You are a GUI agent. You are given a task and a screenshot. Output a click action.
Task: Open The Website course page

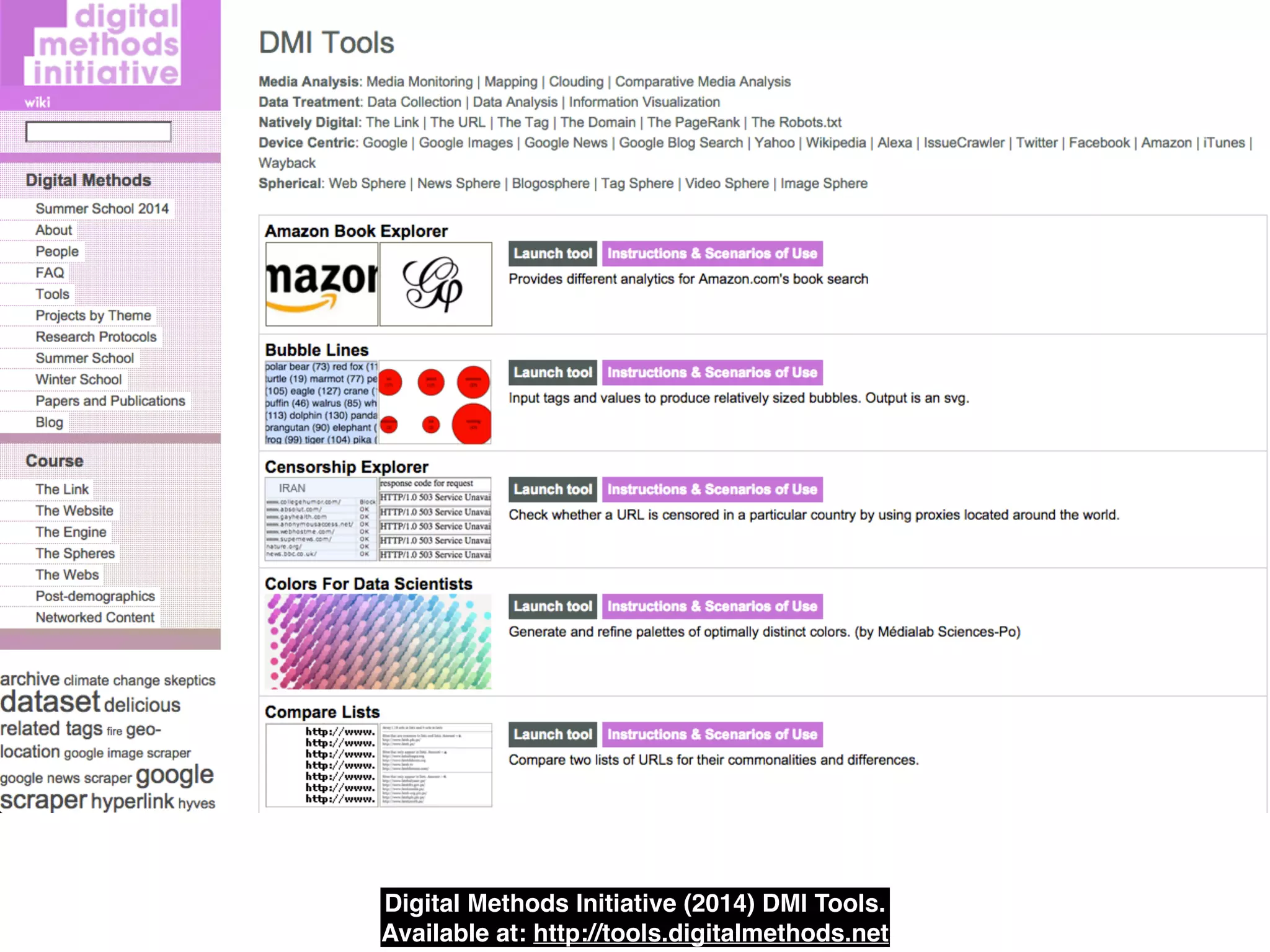[x=74, y=511]
